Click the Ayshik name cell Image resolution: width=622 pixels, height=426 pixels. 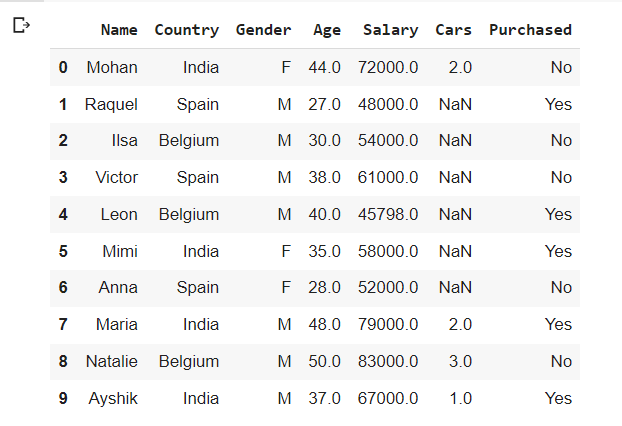point(113,399)
